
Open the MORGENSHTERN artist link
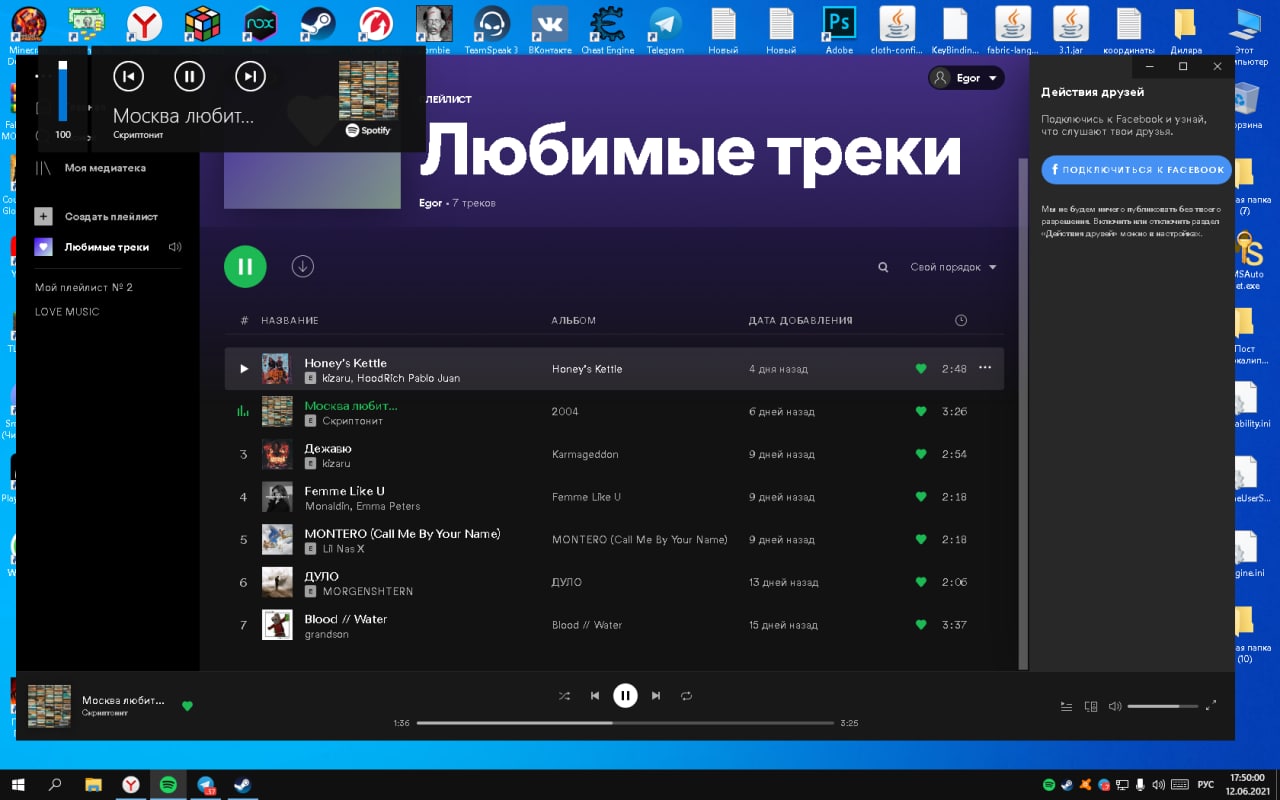368,592
